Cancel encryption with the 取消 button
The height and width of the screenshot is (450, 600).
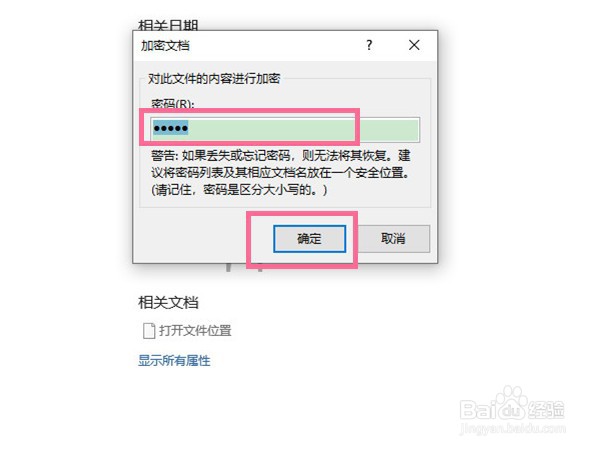pos(393,239)
